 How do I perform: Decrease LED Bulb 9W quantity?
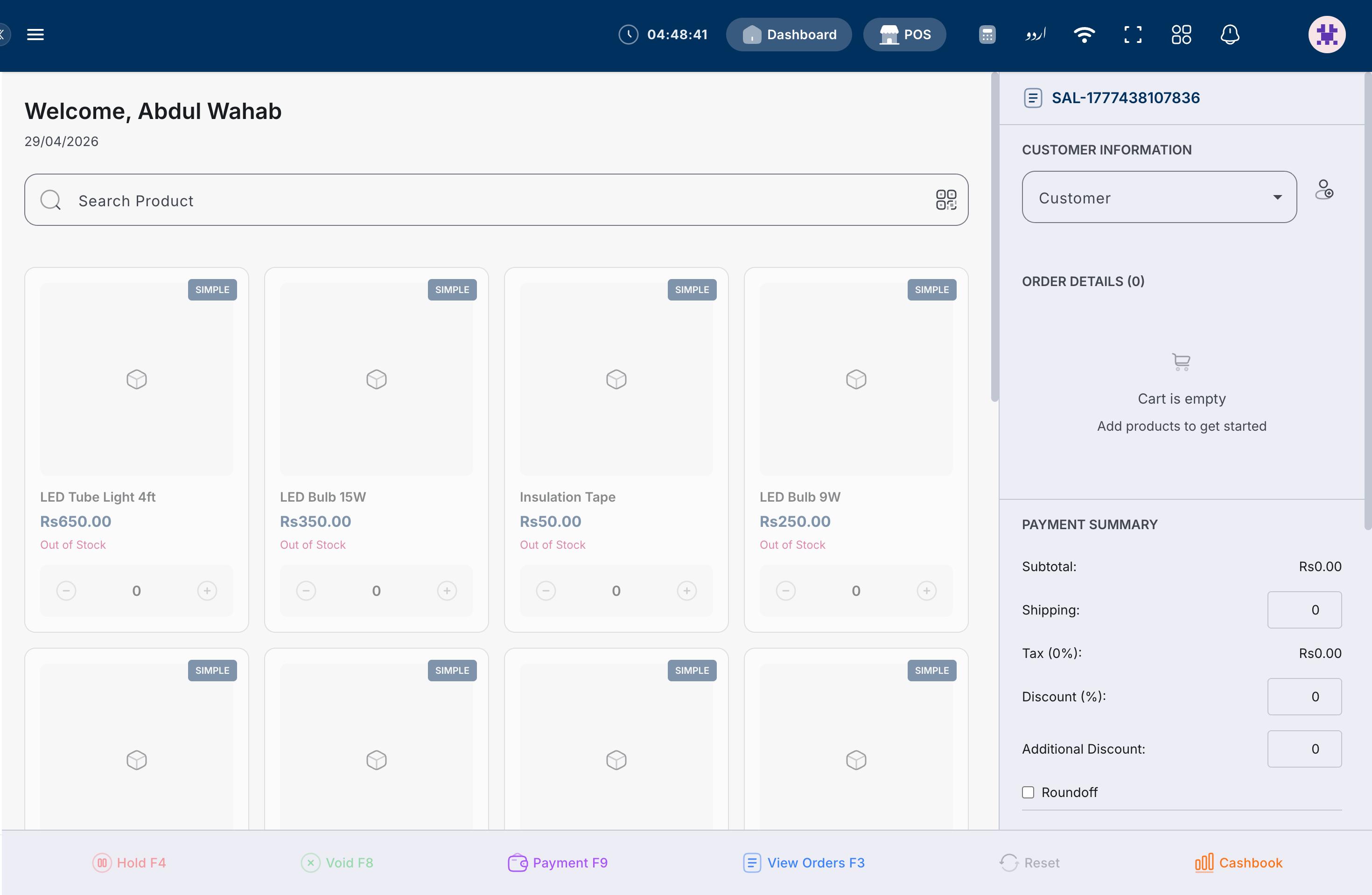[786, 591]
